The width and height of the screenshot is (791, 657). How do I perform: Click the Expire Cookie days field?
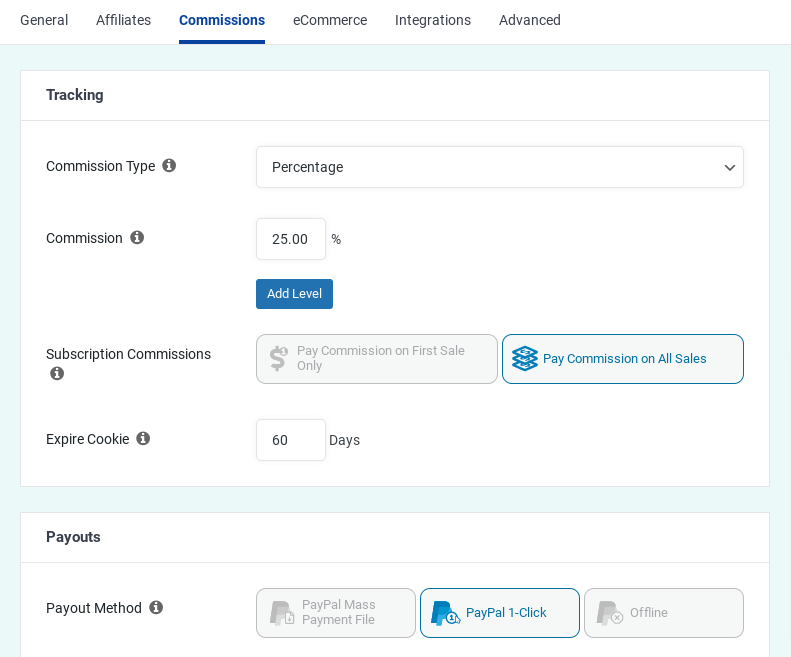[x=291, y=440]
